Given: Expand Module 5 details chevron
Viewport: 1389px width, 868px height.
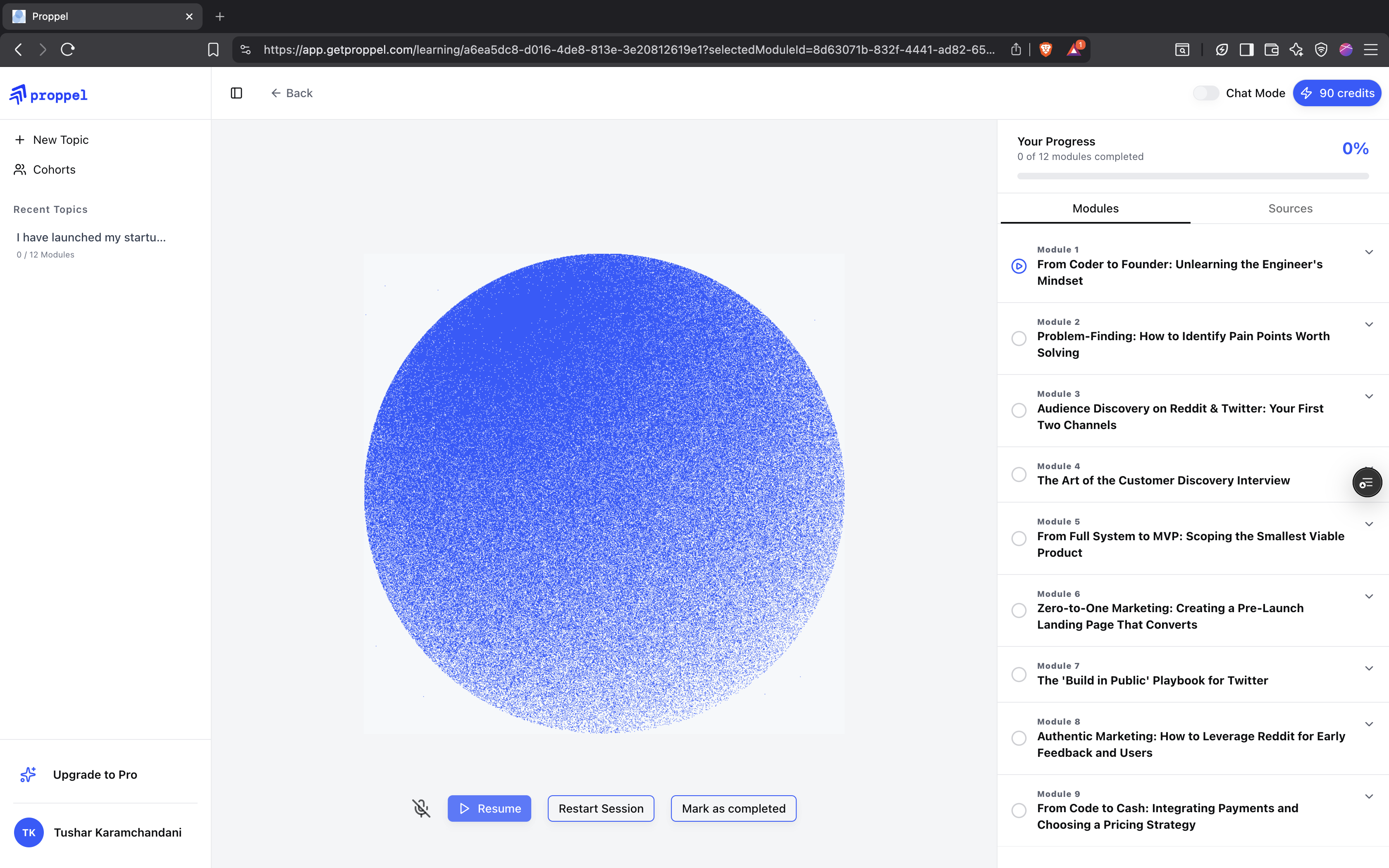Looking at the screenshot, I should point(1369,524).
